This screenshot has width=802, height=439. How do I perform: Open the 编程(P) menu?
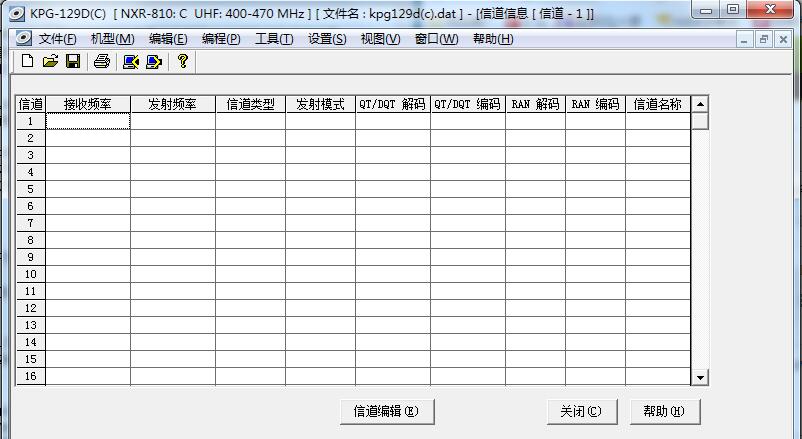pos(221,39)
